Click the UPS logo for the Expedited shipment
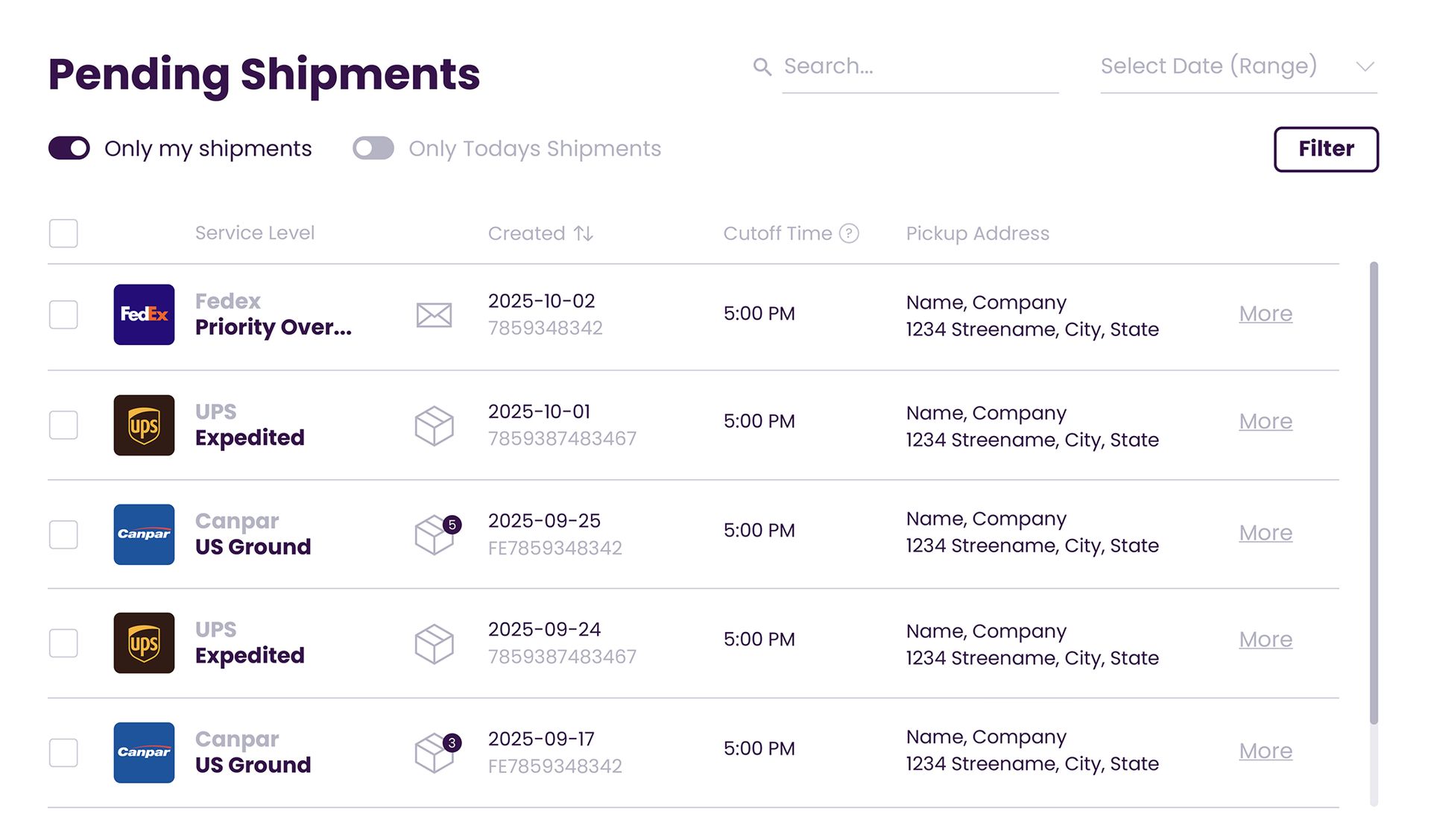The image size is (1431, 840). click(143, 425)
